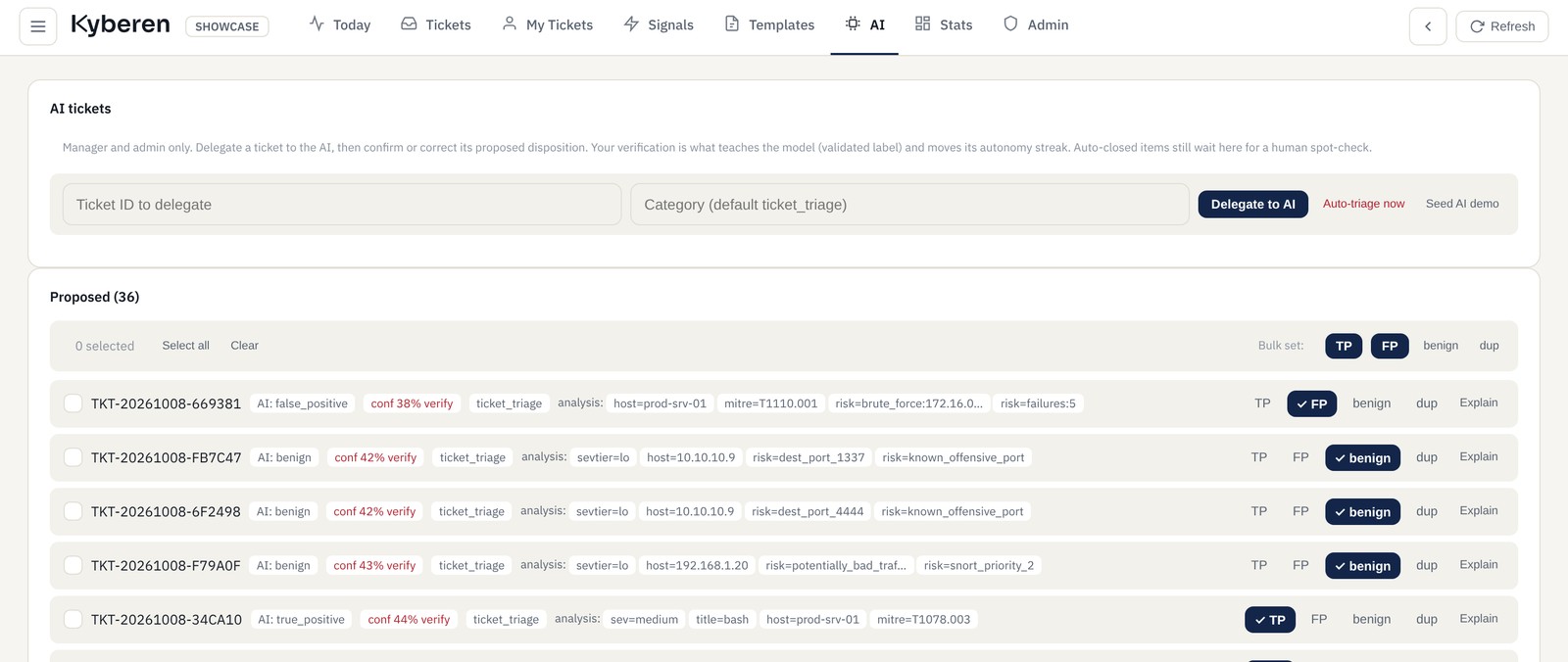
Task: Confirm TP for ticket 34CA10
Action: click(1270, 619)
